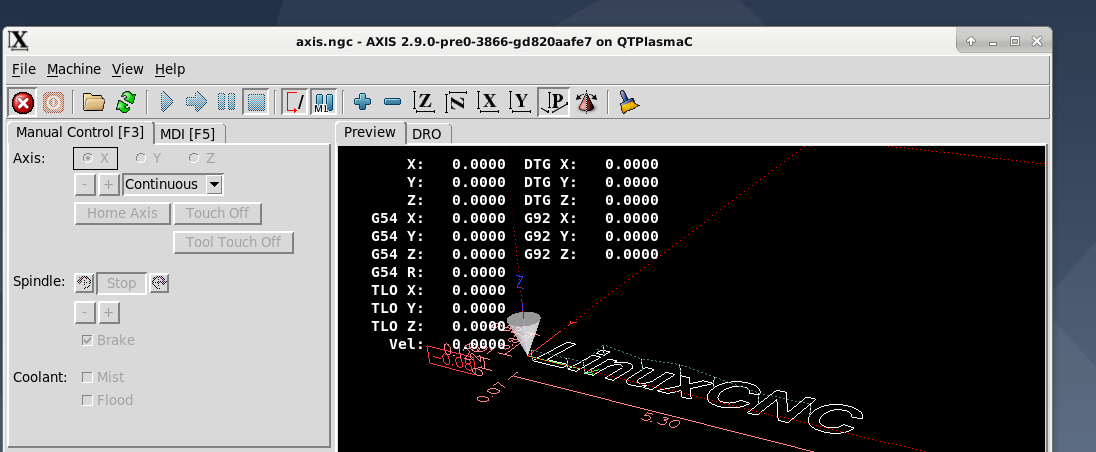The width and height of the screenshot is (1096, 452).
Task: Jog axis in plus direction
Action: pos(108,184)
